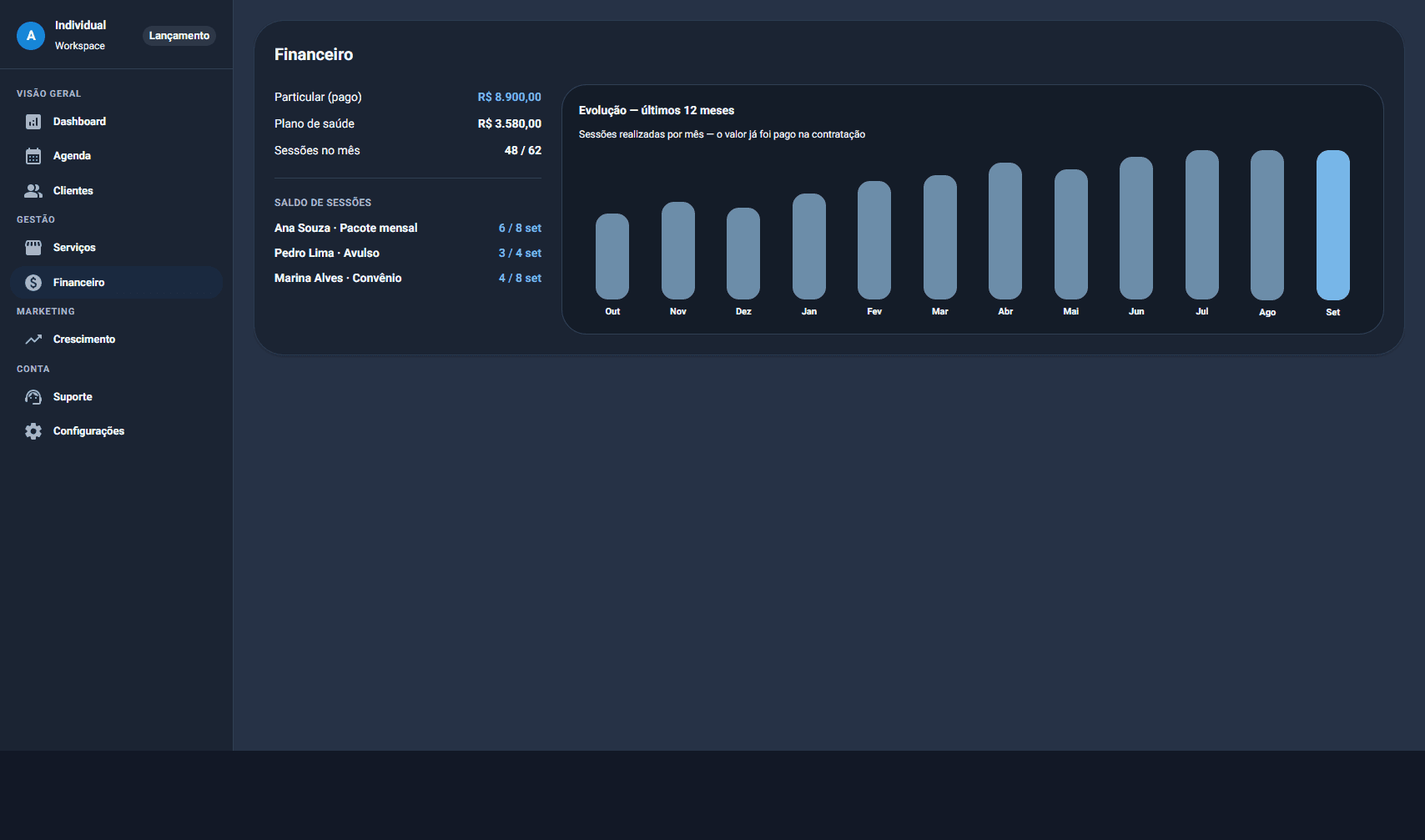Image resolution: width=1425 pixels, height=840 pixels.
Task: Click 'Plano de saúde' label
Action: [x=315, y=123]
